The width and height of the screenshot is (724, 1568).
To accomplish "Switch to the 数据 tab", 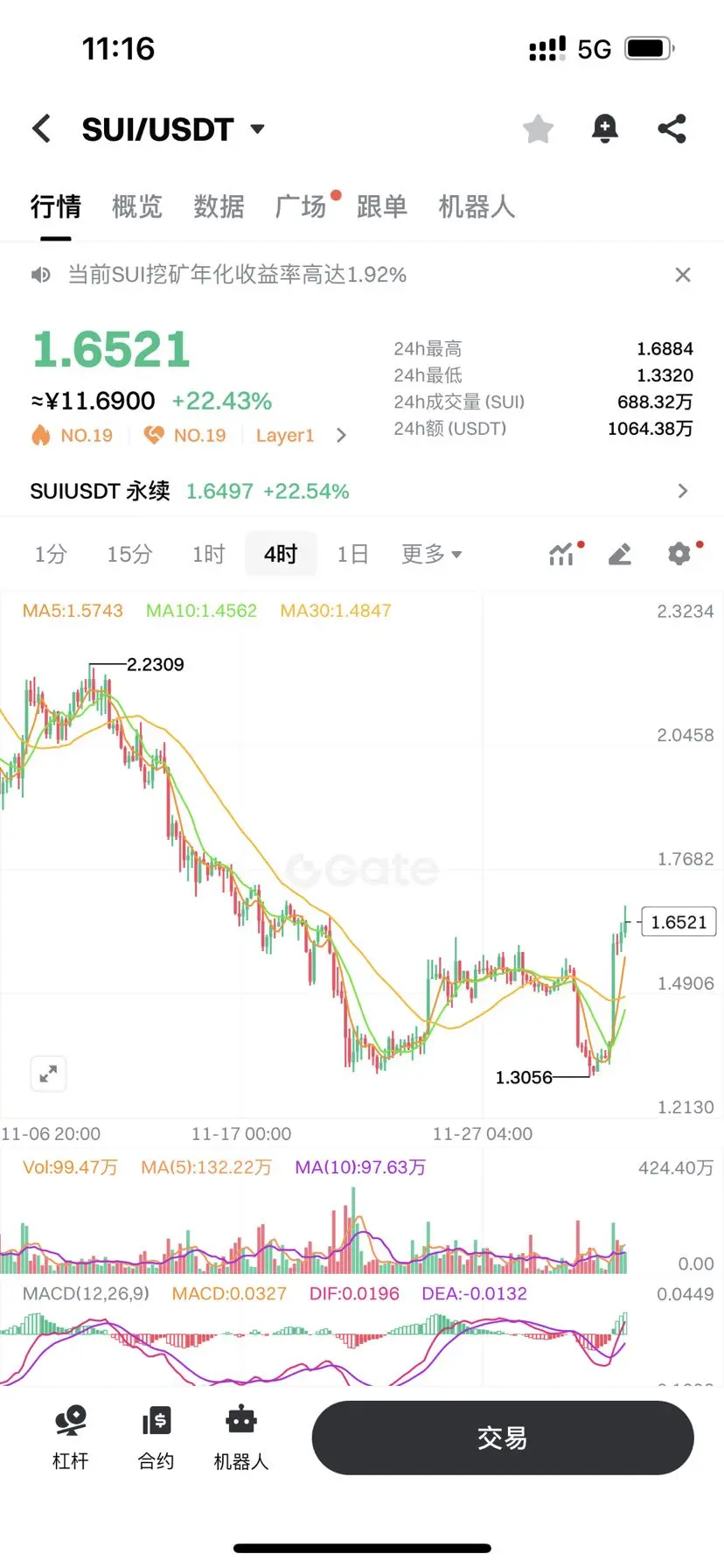I will coord(219,206).
